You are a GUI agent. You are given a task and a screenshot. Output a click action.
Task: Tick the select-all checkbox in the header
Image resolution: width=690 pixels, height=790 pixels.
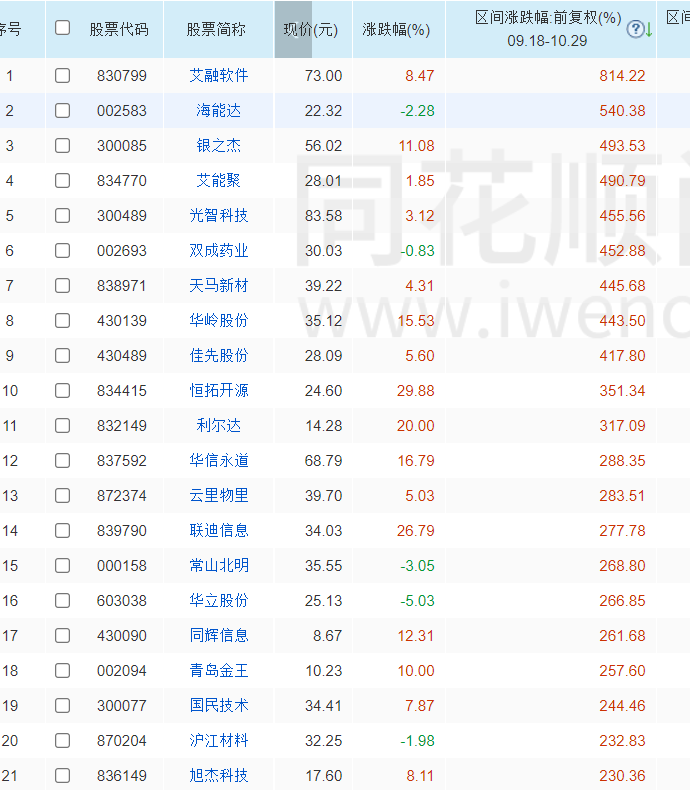[x=62, y=28]
